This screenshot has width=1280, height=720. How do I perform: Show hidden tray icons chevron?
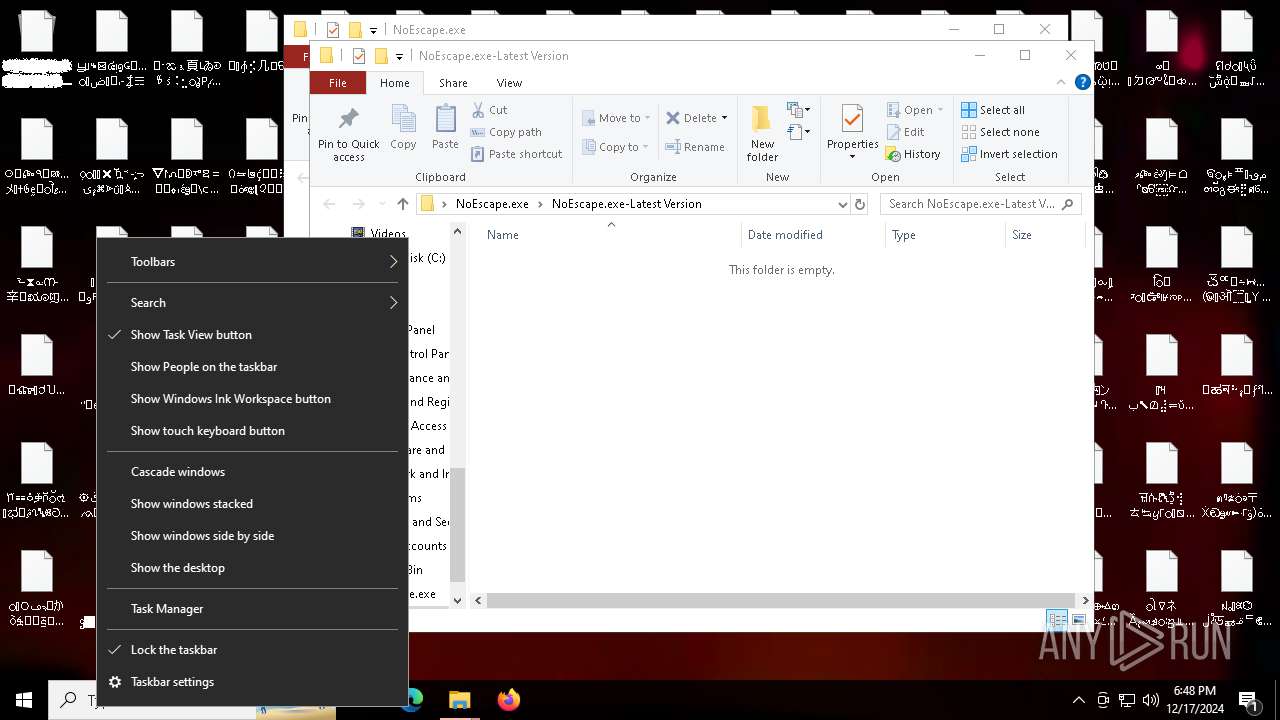tap(1078, 700)
